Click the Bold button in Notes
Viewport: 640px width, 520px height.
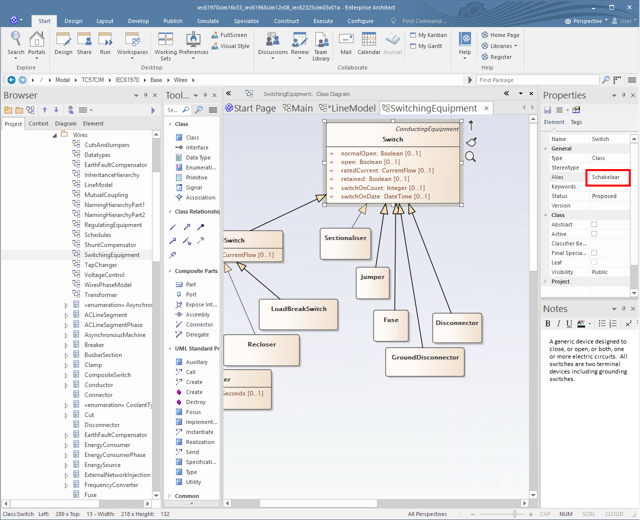(x=548, y=324)
